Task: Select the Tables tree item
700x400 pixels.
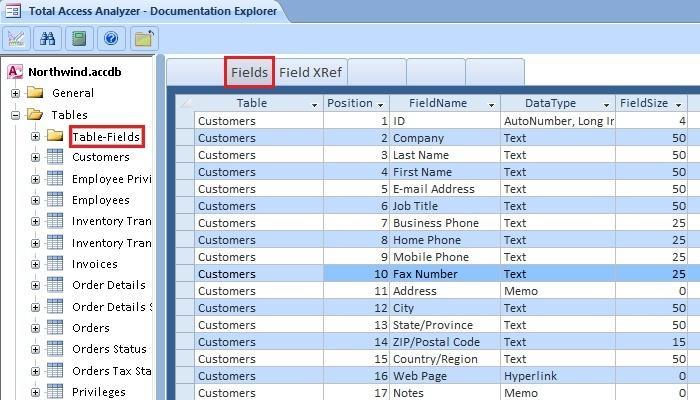Action: pos(69,115)
